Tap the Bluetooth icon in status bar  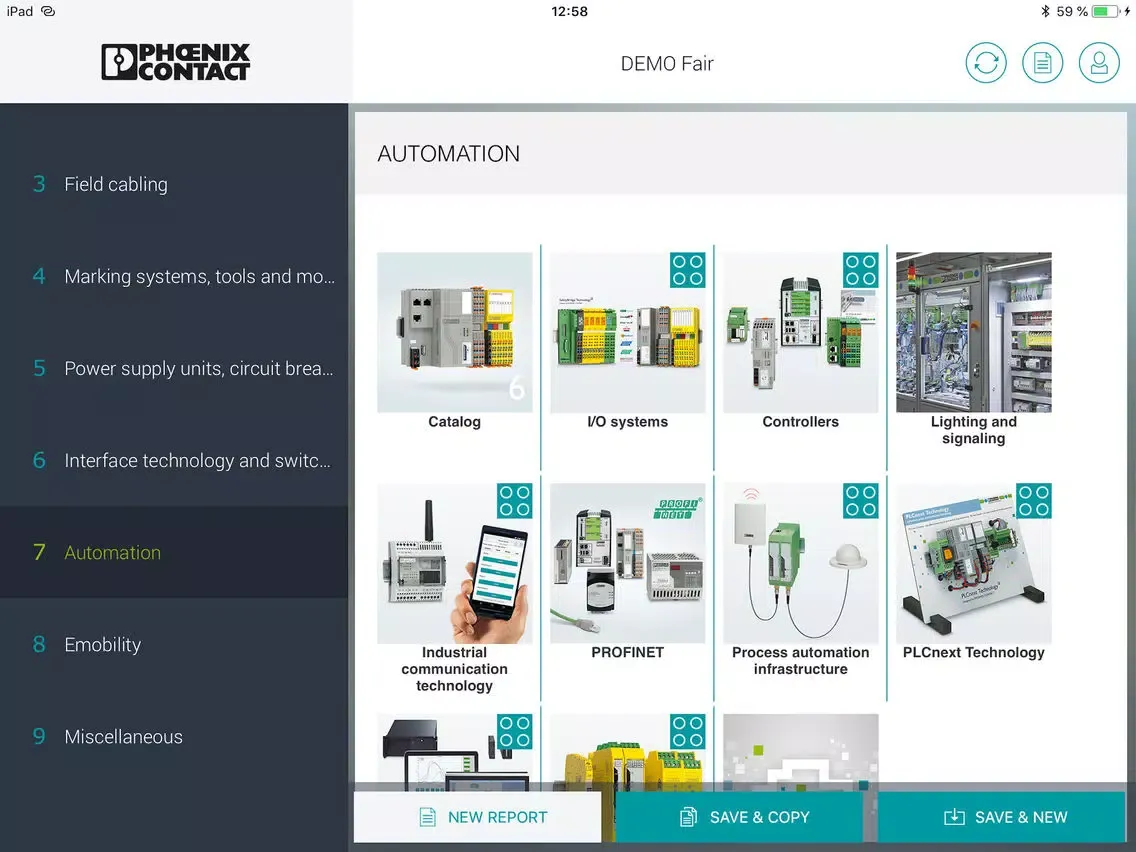(1045, 12)
